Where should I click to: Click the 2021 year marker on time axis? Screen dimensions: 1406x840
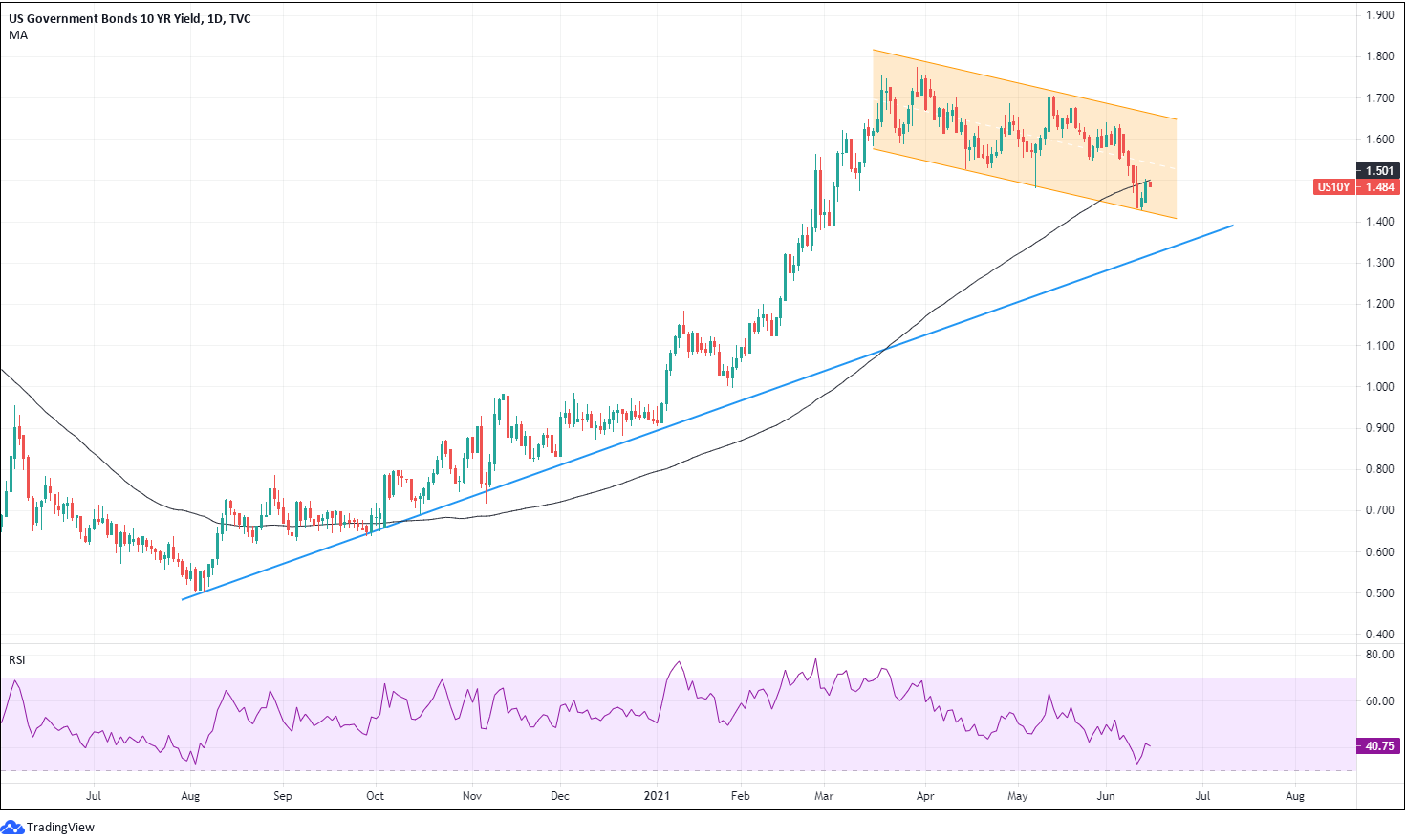coord(657,795)
